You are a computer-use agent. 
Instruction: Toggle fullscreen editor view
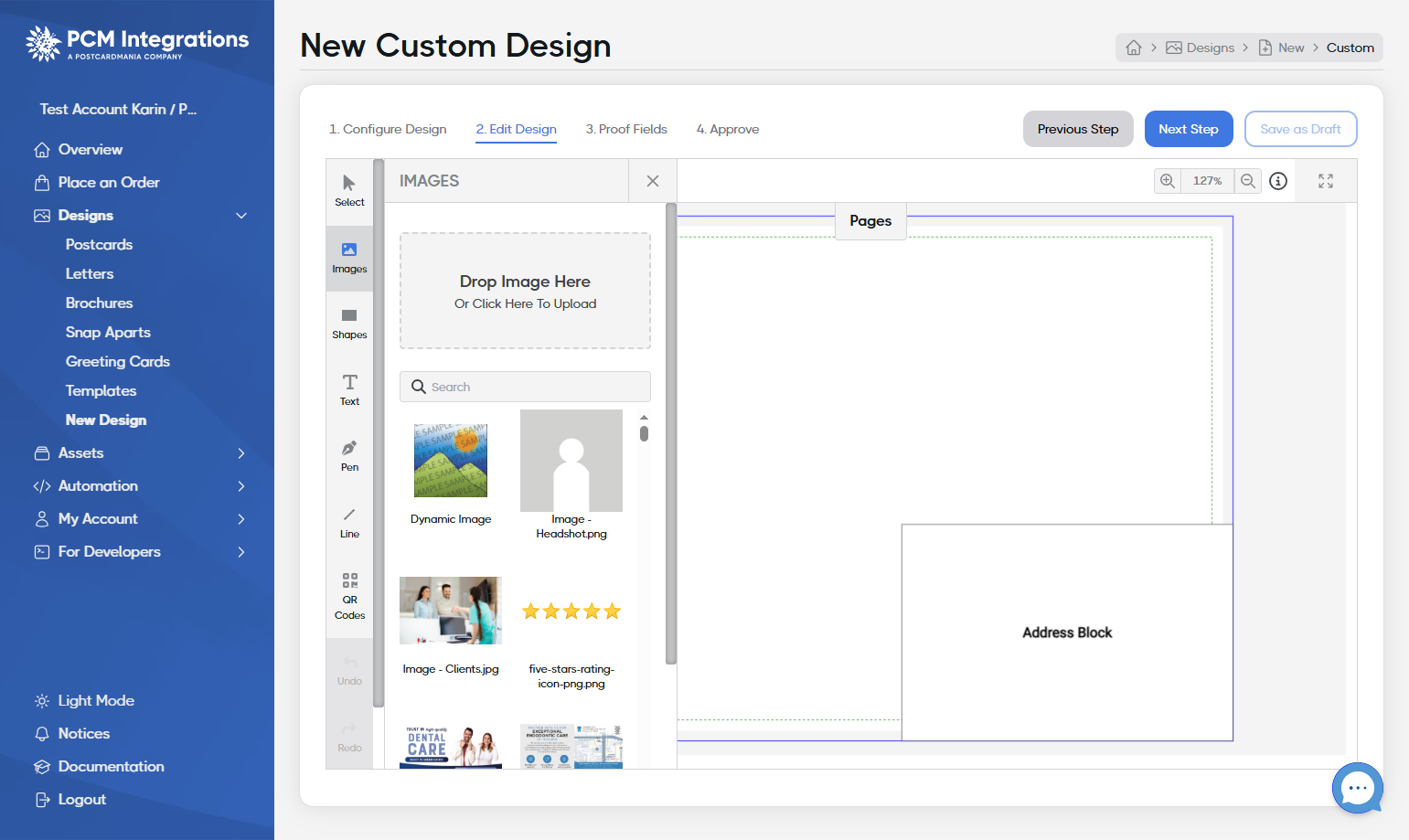[1326, 181]
